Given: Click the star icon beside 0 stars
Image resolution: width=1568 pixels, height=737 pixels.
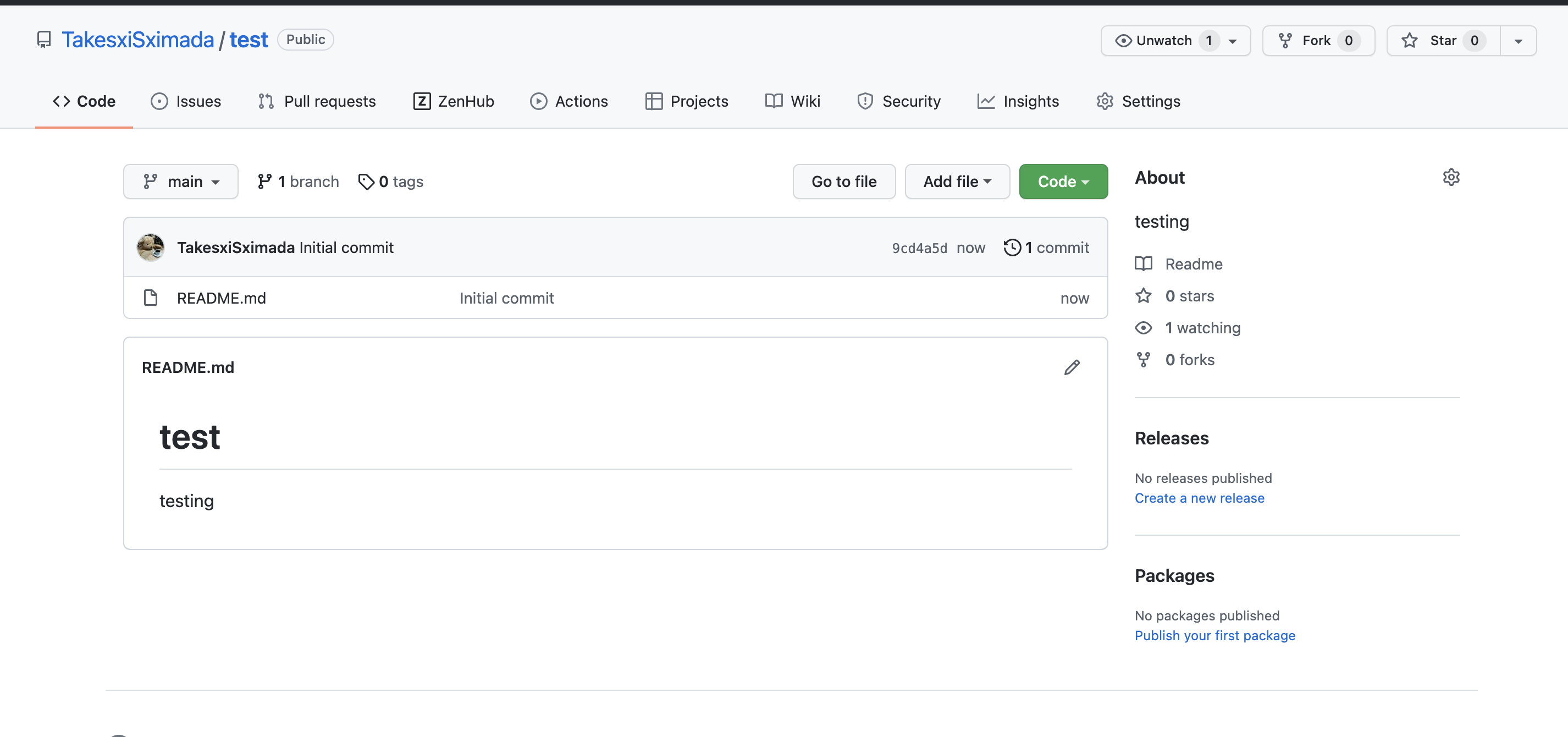Looking at the screenshot, I should pyautogui.click(x=1143, y=295).
